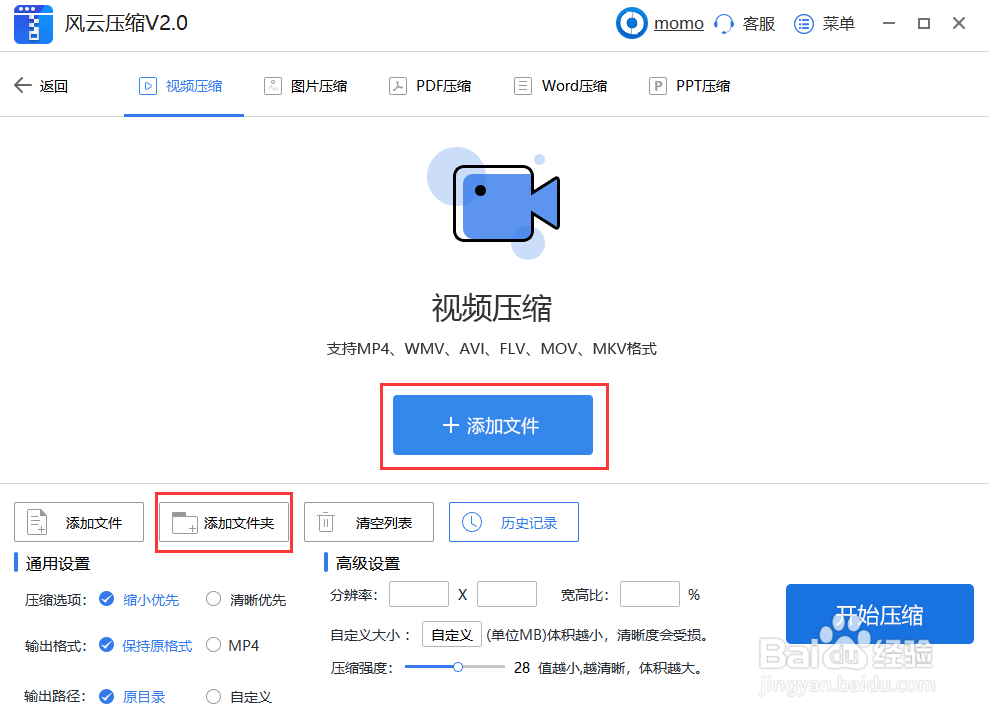This screenshot has width=989, height=719.
Task: Select the 添加文件 icon in the bottom toolbar
Action: (x=37, y=521)
